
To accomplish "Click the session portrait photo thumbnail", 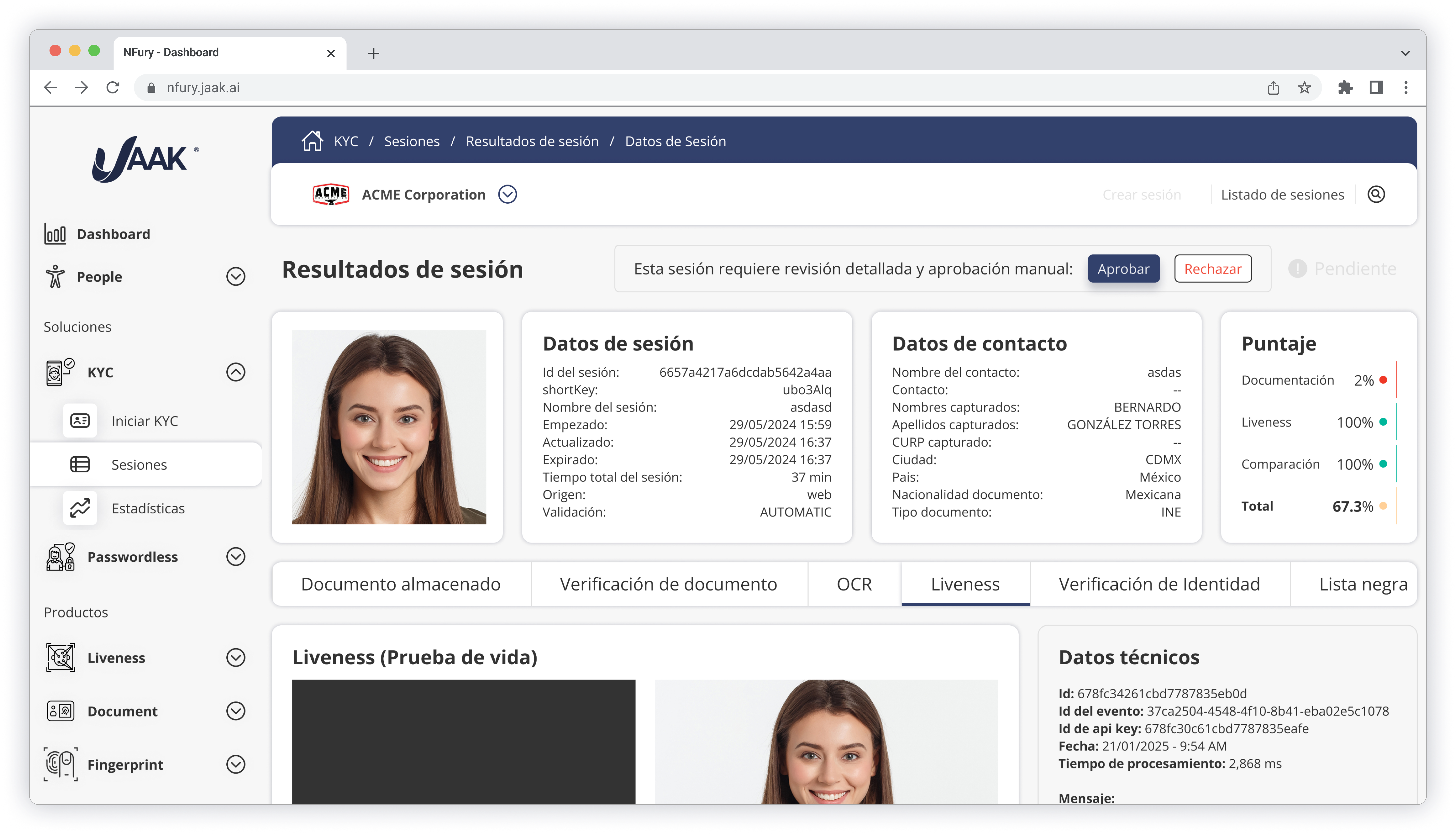I will click(x=389, y=427).
